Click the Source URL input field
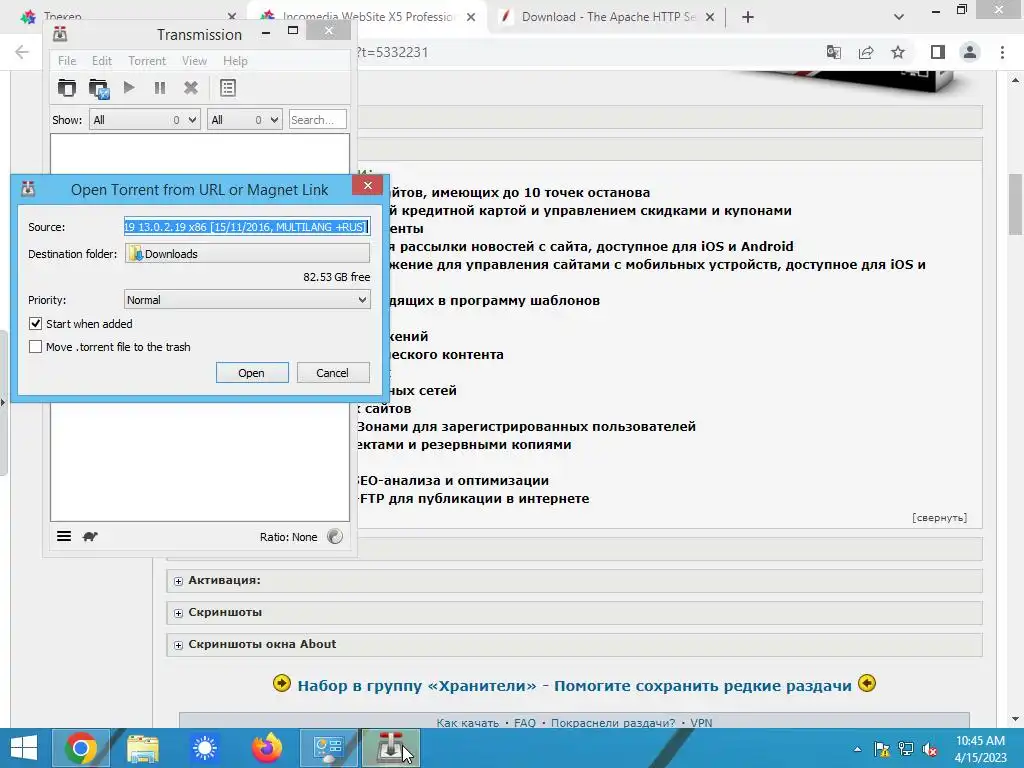1024x768 pixels. [x=247, y=227]
